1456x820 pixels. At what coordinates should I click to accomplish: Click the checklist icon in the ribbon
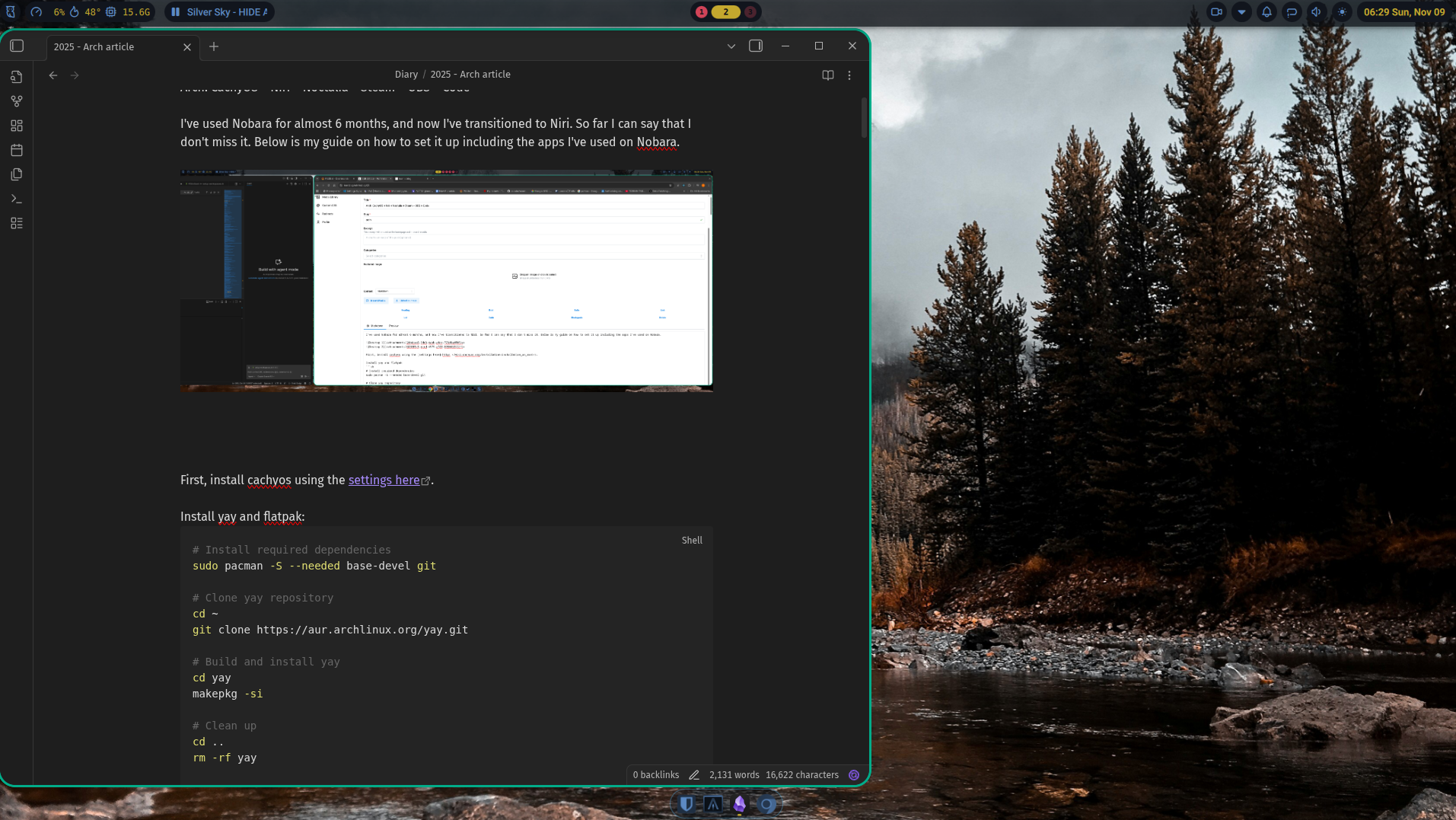click(17, 223)
